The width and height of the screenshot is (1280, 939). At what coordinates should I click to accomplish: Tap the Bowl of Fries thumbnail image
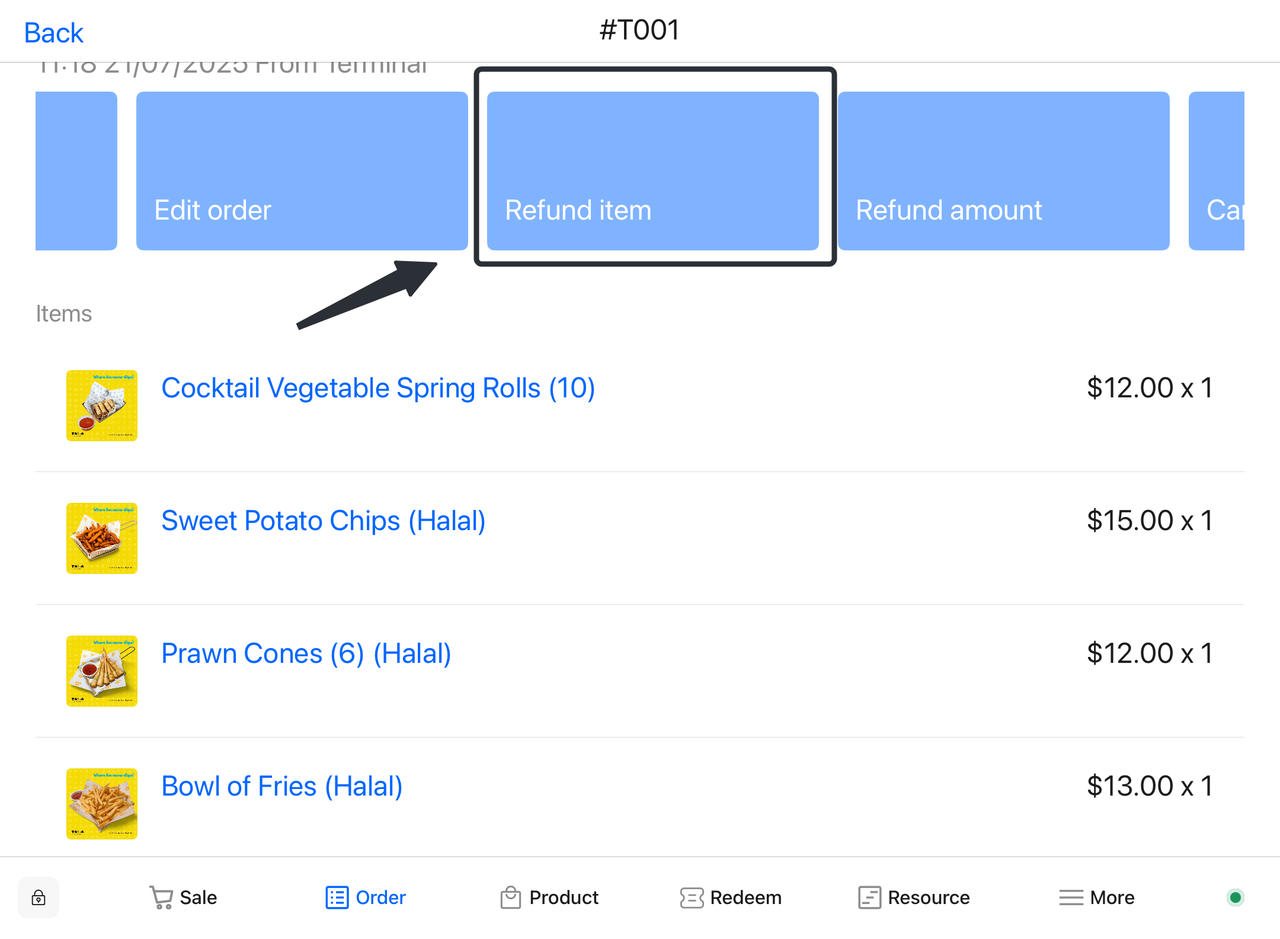(x=102, y=804)
